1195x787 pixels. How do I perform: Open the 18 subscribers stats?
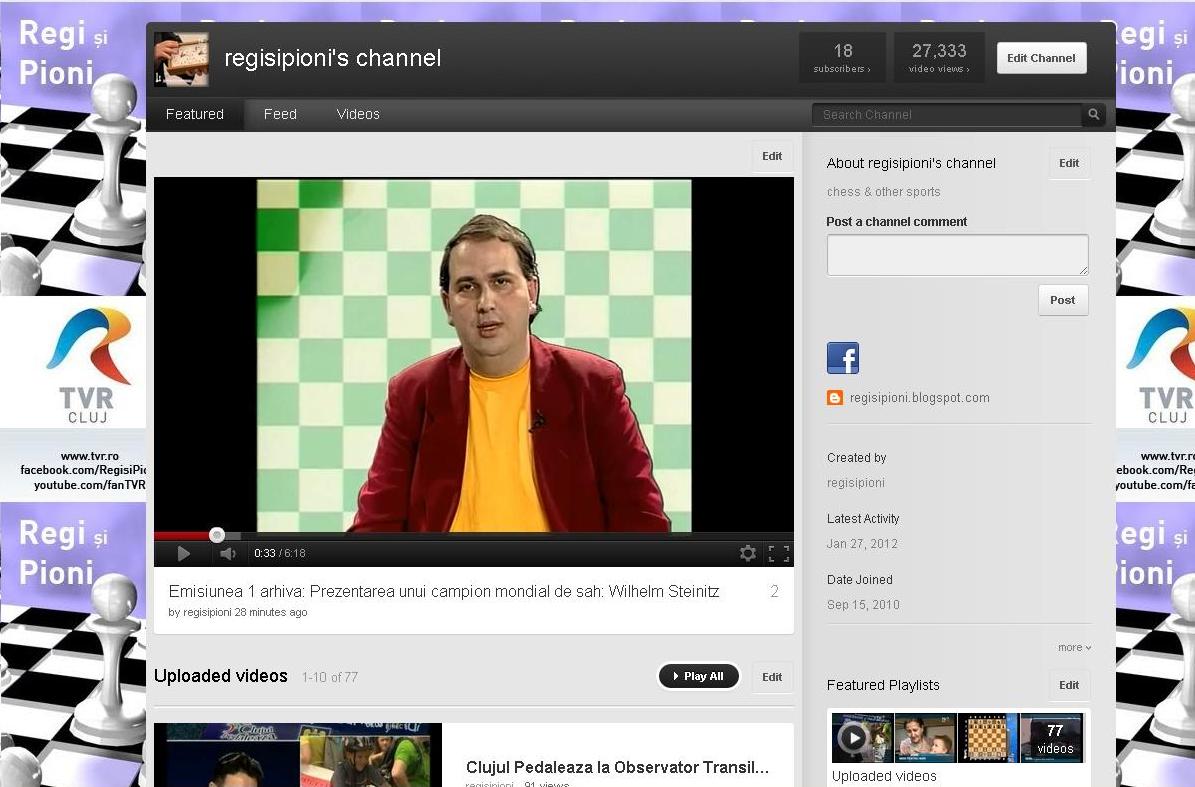[x=842, y=58]
